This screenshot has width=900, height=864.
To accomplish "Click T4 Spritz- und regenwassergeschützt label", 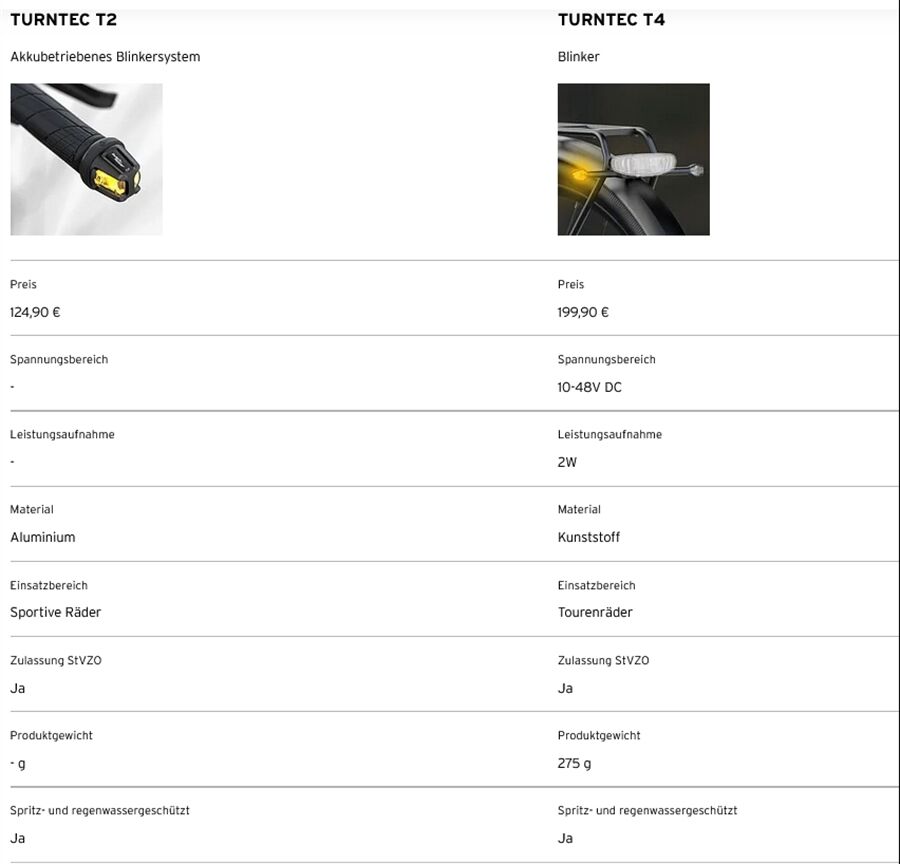I will pos(647,811).
